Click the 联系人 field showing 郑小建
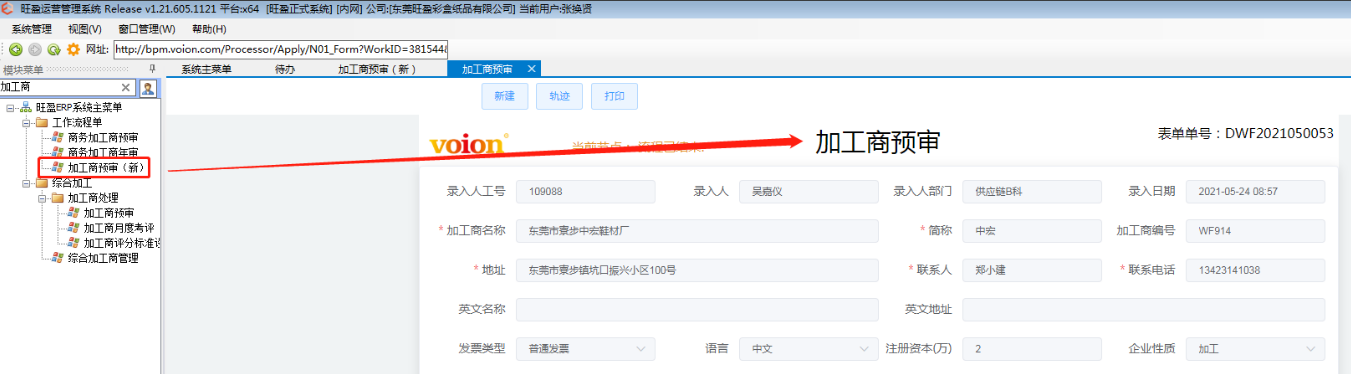Screen dimensions: 1351x374 tap(1031, 270)
